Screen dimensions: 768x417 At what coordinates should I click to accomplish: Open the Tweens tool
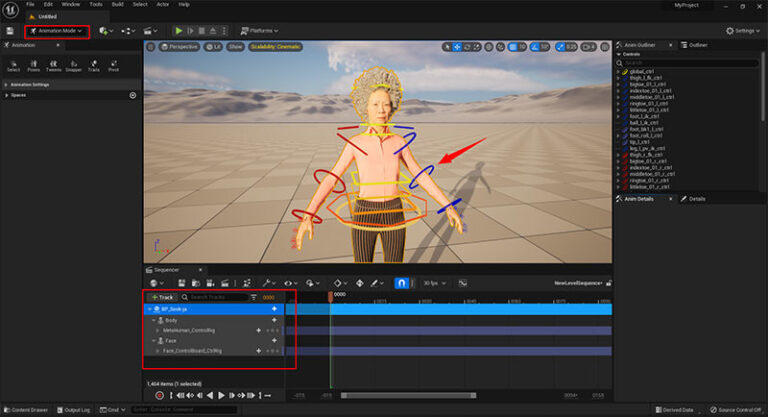pos(53,66)
